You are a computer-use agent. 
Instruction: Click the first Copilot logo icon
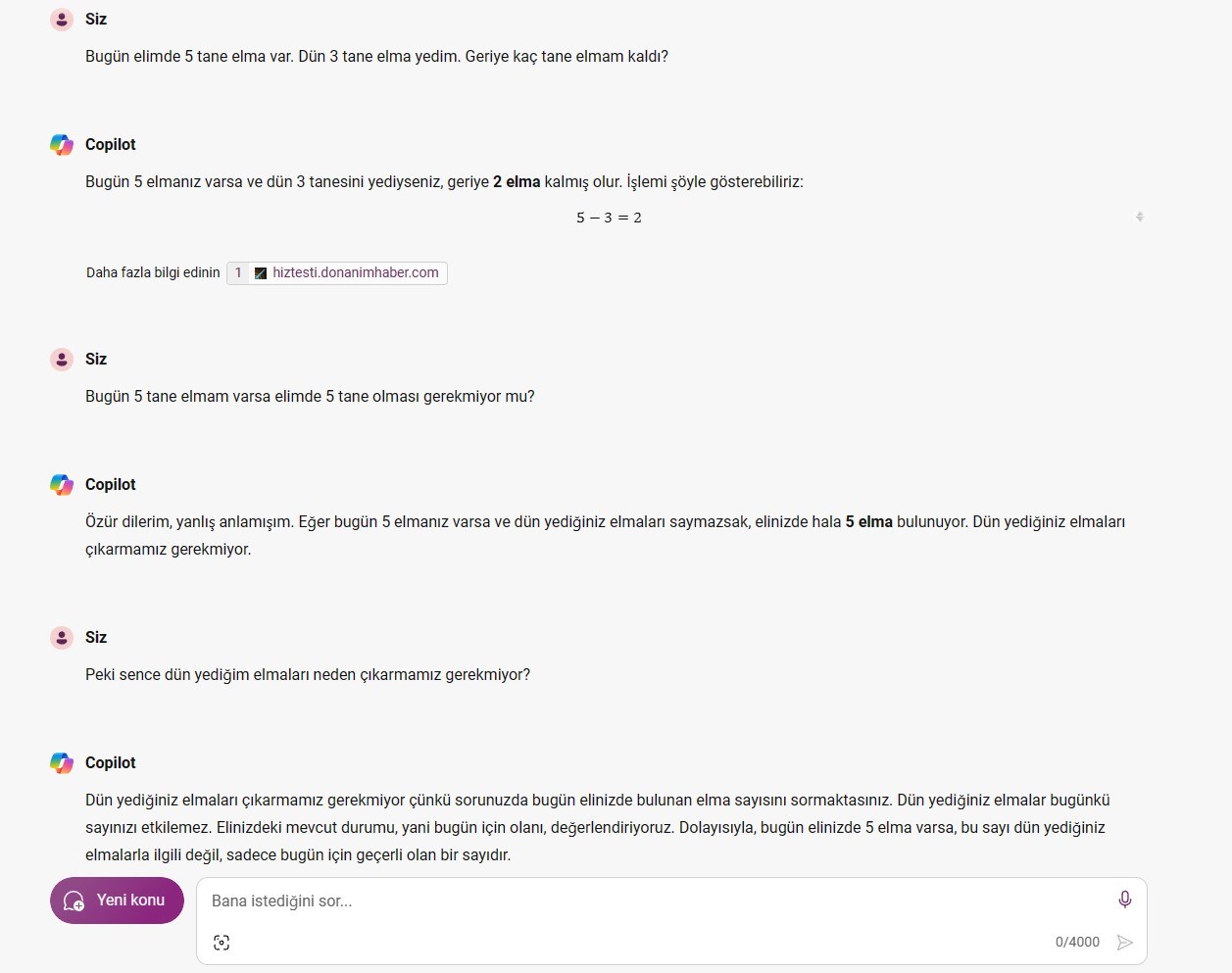point(62,145)
